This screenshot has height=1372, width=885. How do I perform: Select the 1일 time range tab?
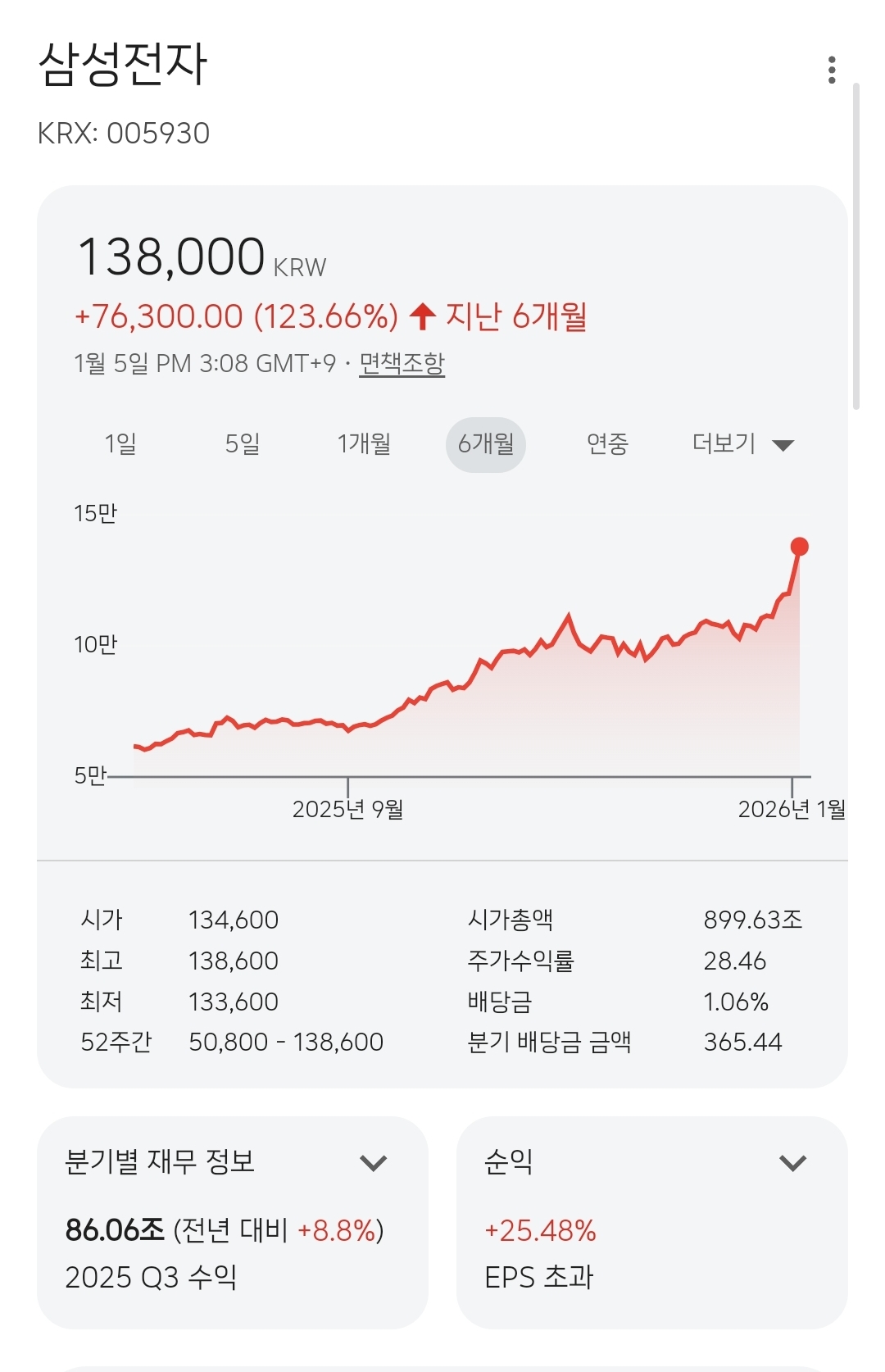point(120,444)
